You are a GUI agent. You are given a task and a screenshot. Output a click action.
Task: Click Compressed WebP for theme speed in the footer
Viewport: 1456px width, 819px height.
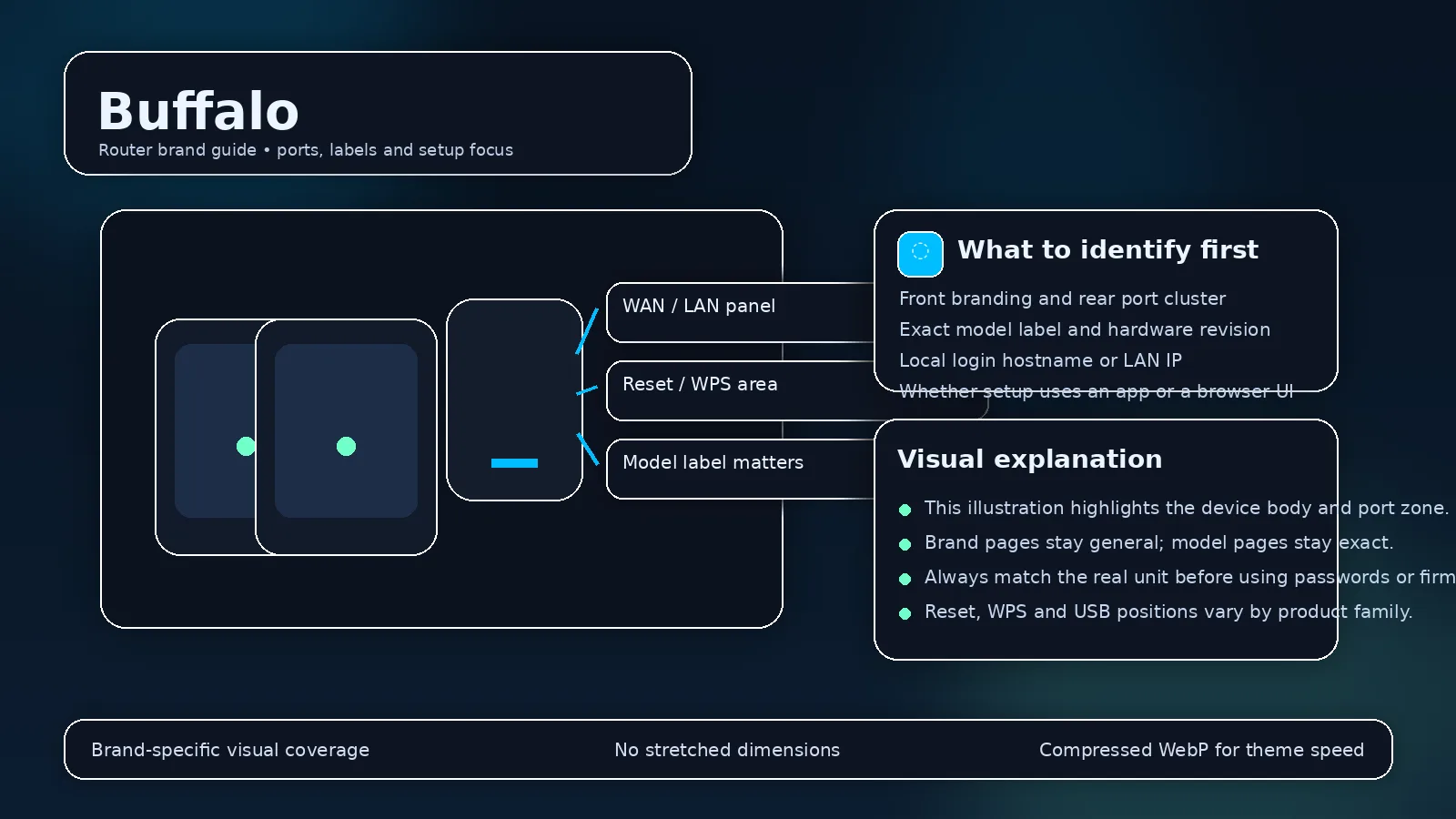[1201, 750]
